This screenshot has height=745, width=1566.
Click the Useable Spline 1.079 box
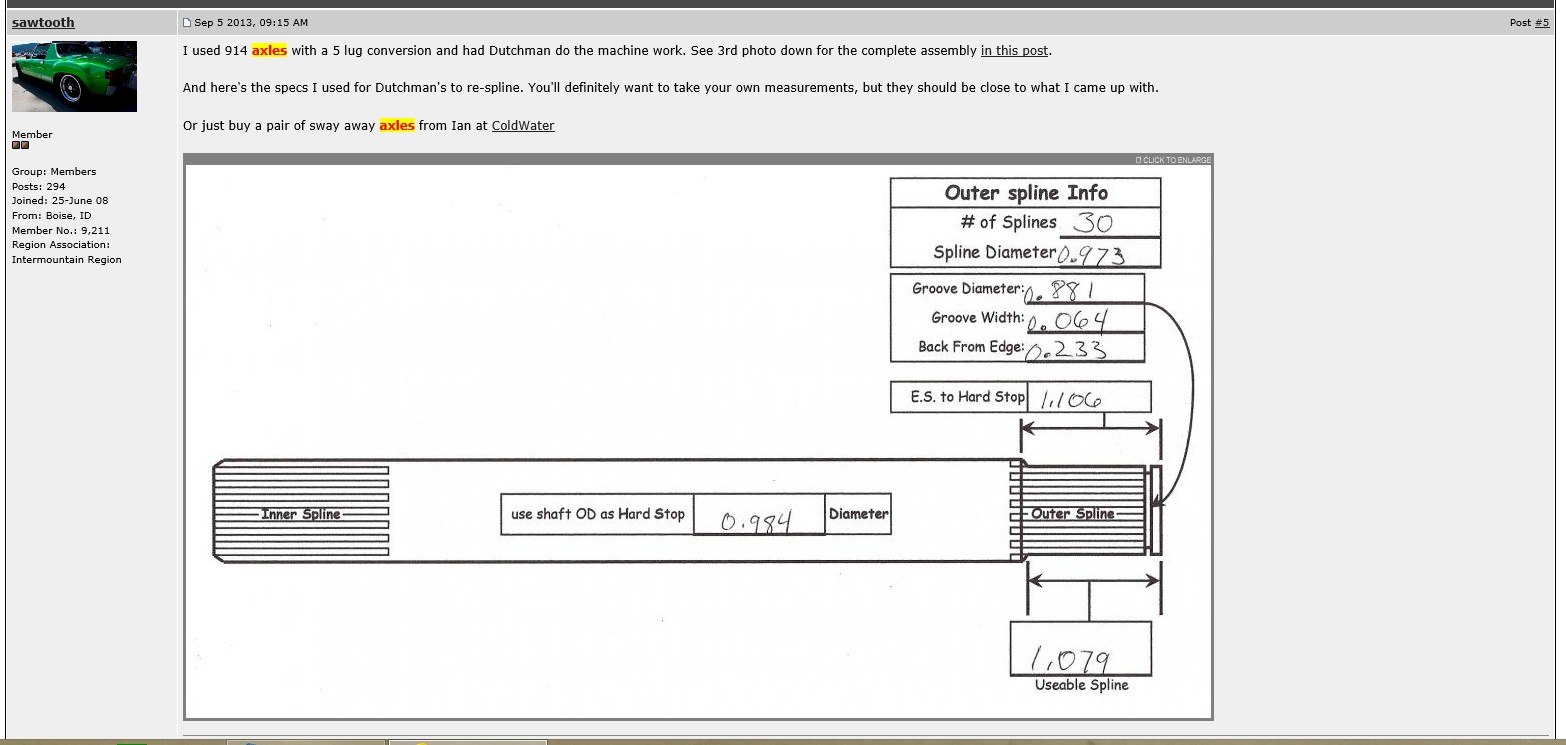pyautogui.click(x=1080, y=650)
